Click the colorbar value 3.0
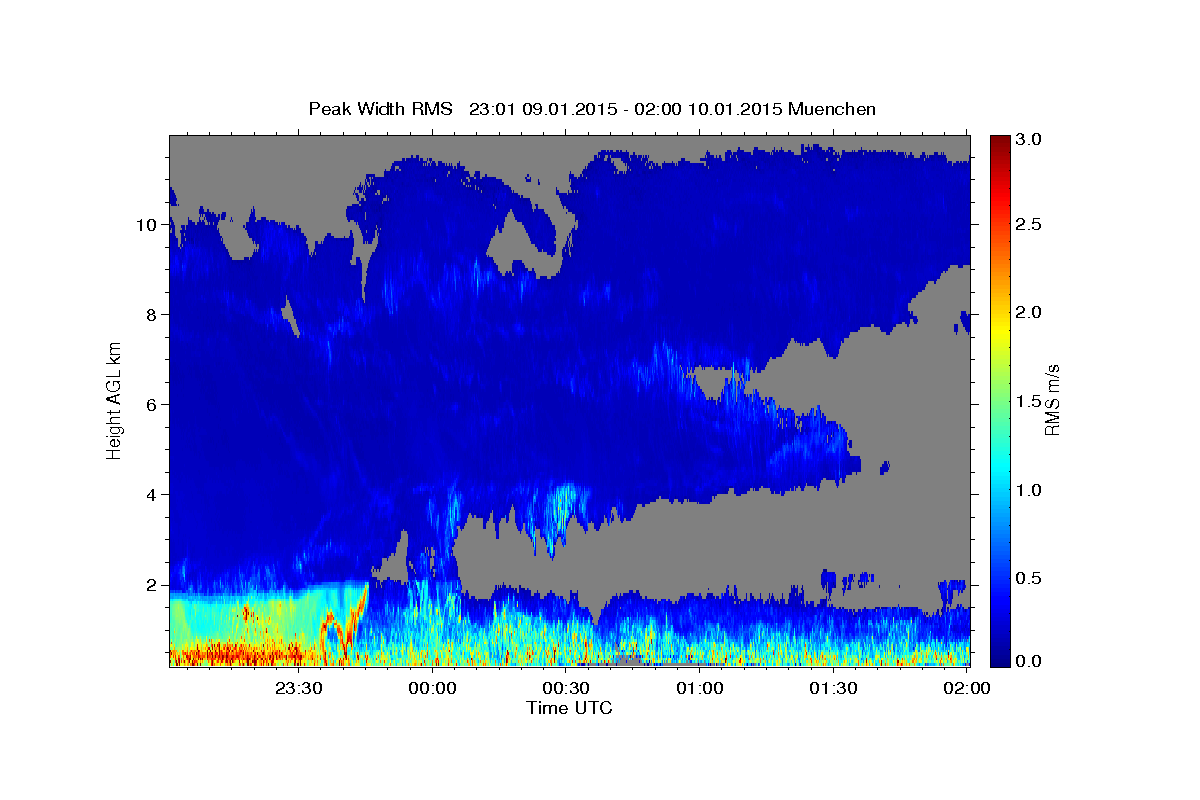 click(1029, 139)
